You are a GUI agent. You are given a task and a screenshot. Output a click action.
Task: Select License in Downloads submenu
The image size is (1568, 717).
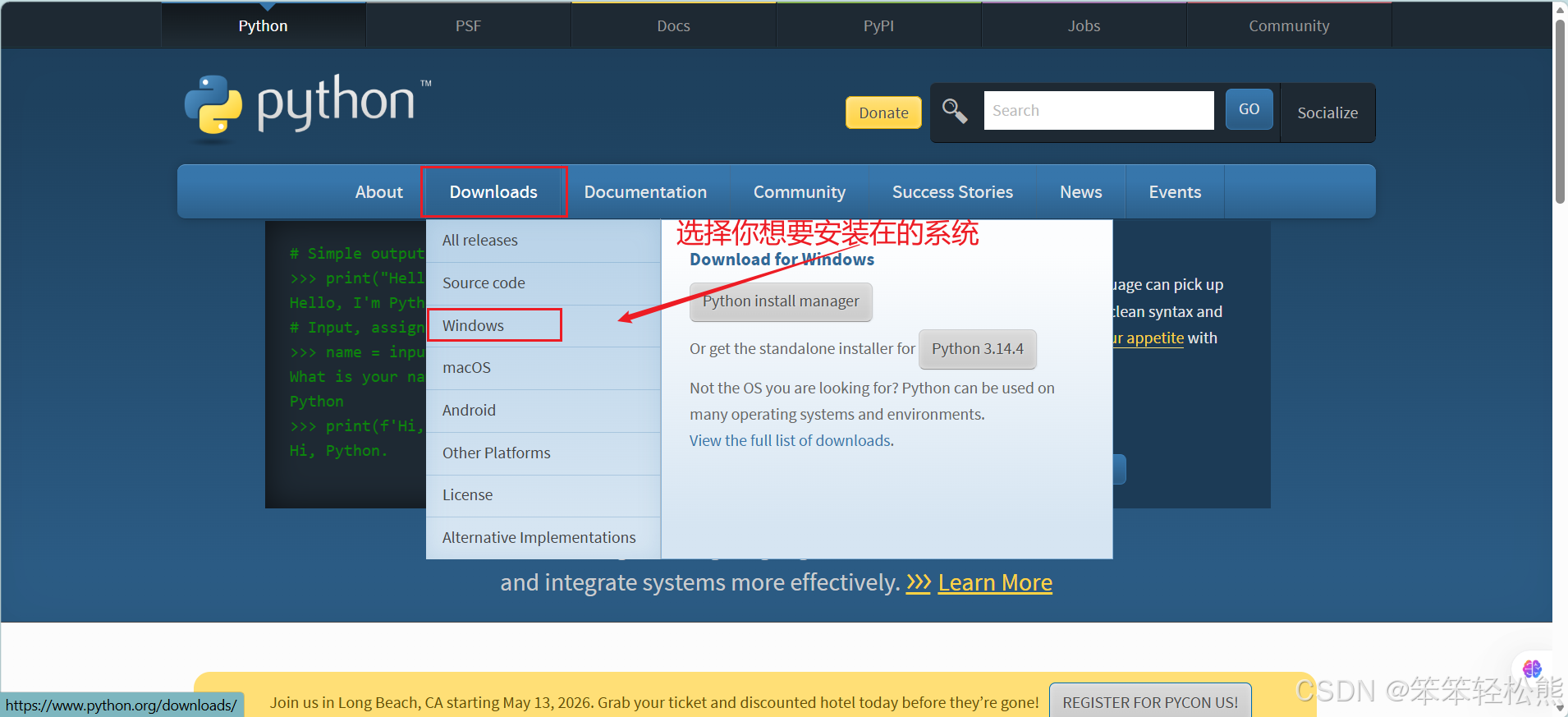tap(543, 495)
